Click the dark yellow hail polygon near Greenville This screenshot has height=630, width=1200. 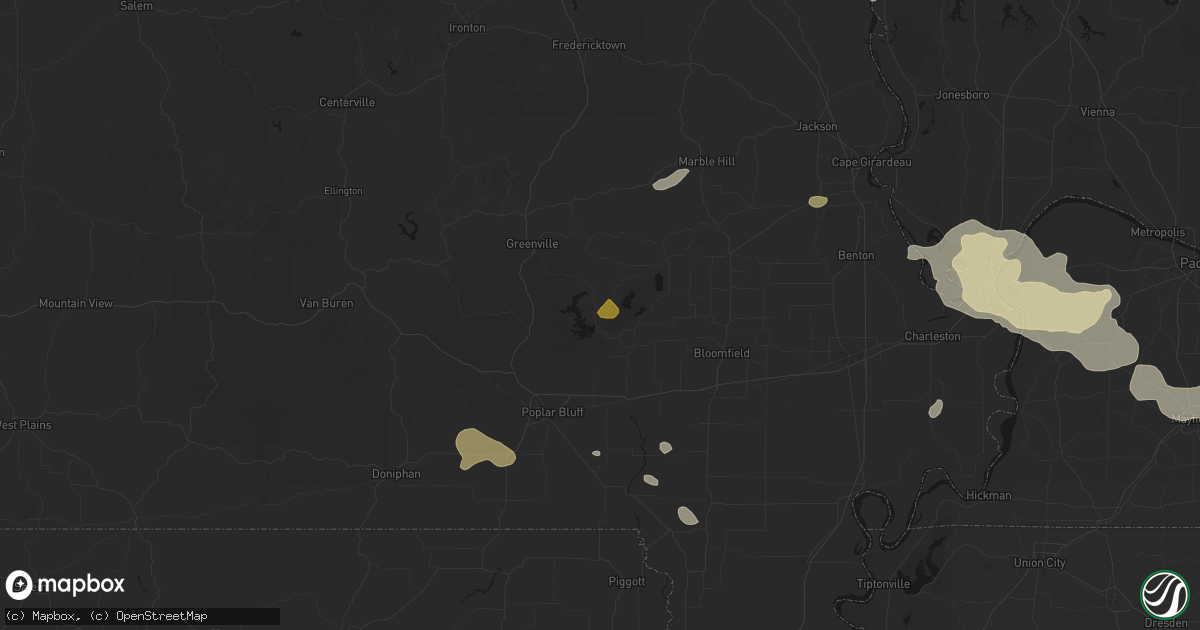pos(608,309)
